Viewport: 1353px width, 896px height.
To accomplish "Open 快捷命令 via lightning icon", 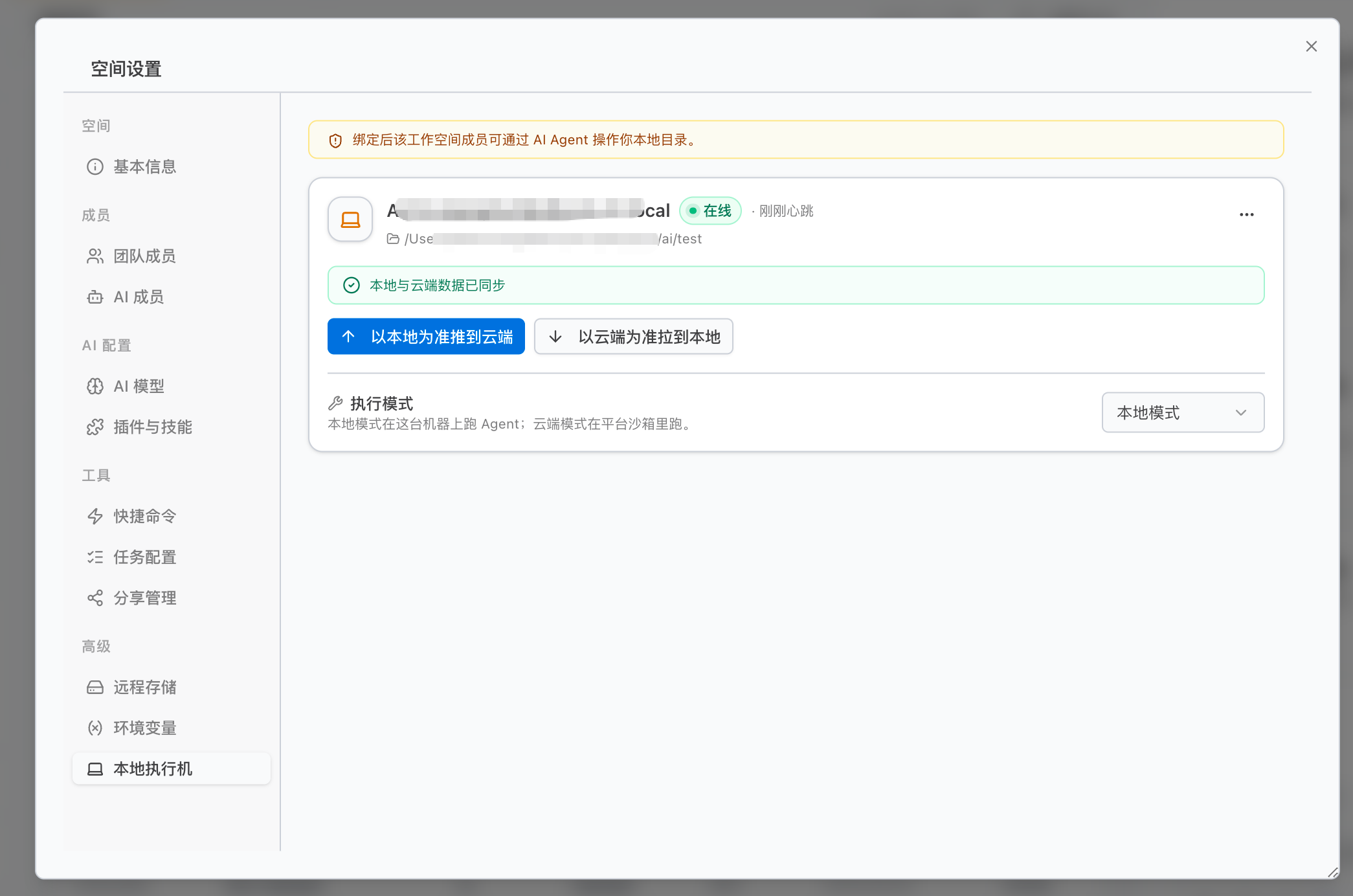I will [x=96, y=516].
